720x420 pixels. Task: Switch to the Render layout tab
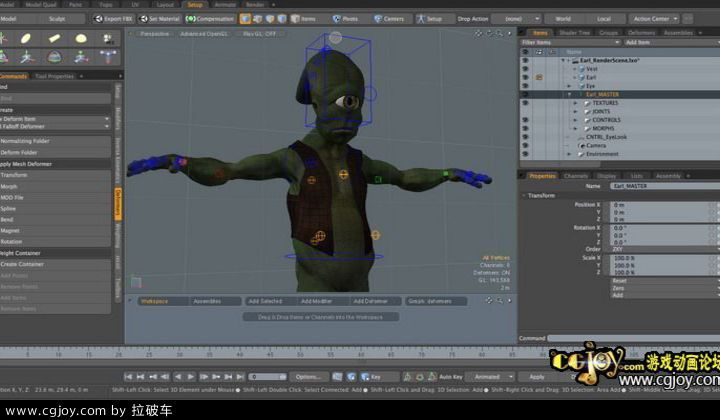255,5
